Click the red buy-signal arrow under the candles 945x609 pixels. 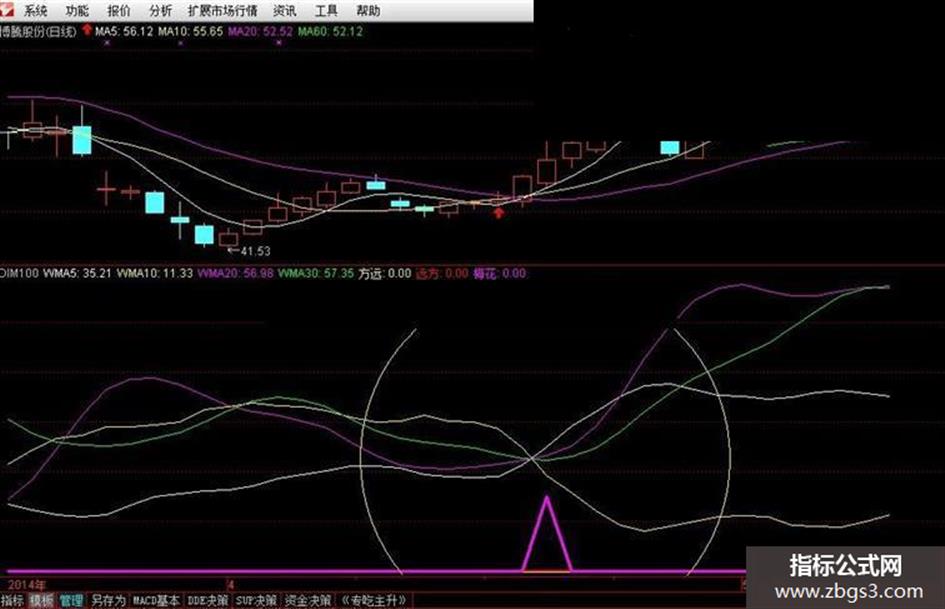(x=498, y=212)
